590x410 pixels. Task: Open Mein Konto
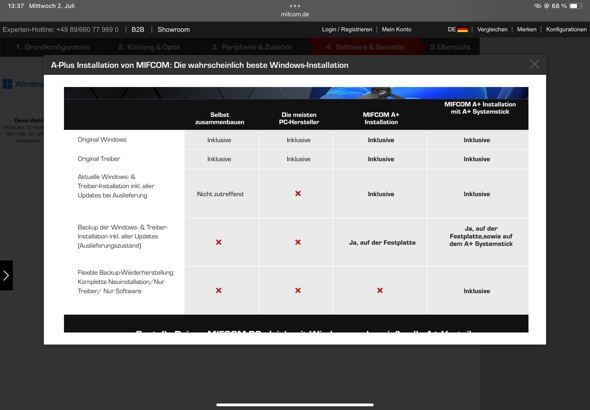pyautogui.click(x=396, y=29)
